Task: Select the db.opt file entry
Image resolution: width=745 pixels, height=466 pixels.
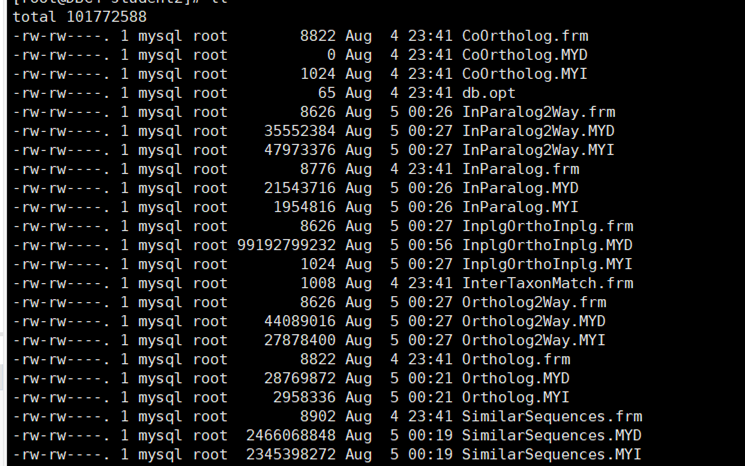Action: coord(488,93)
